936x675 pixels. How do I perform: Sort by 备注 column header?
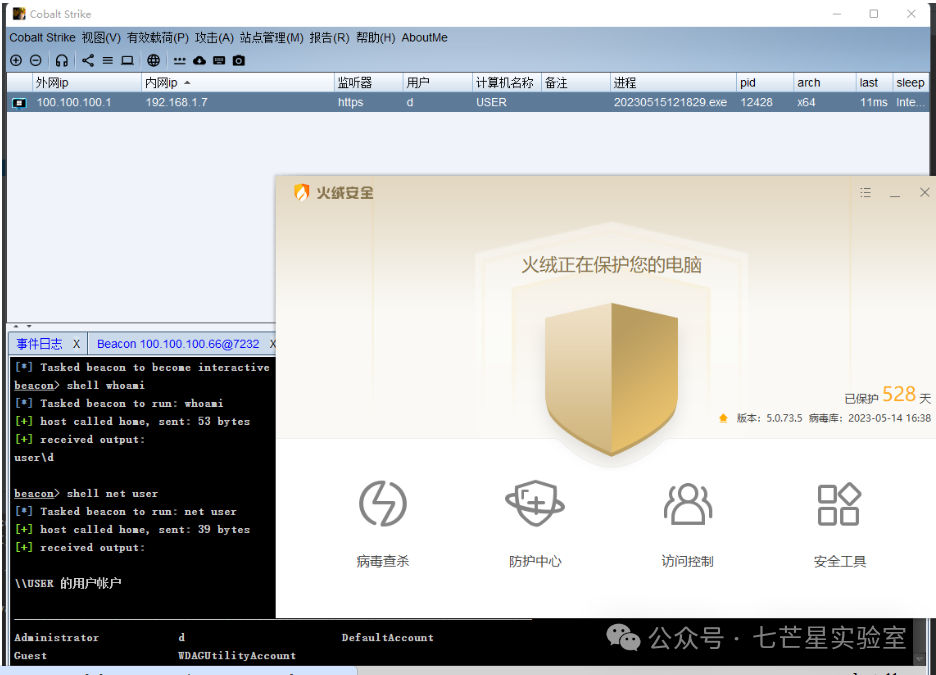[x=575, y=82]
